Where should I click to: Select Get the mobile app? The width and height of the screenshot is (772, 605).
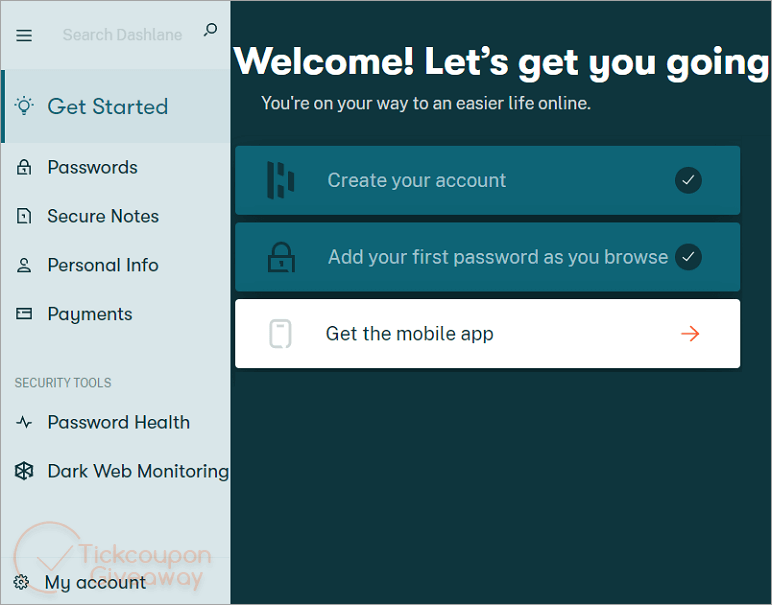coord(487,334)
